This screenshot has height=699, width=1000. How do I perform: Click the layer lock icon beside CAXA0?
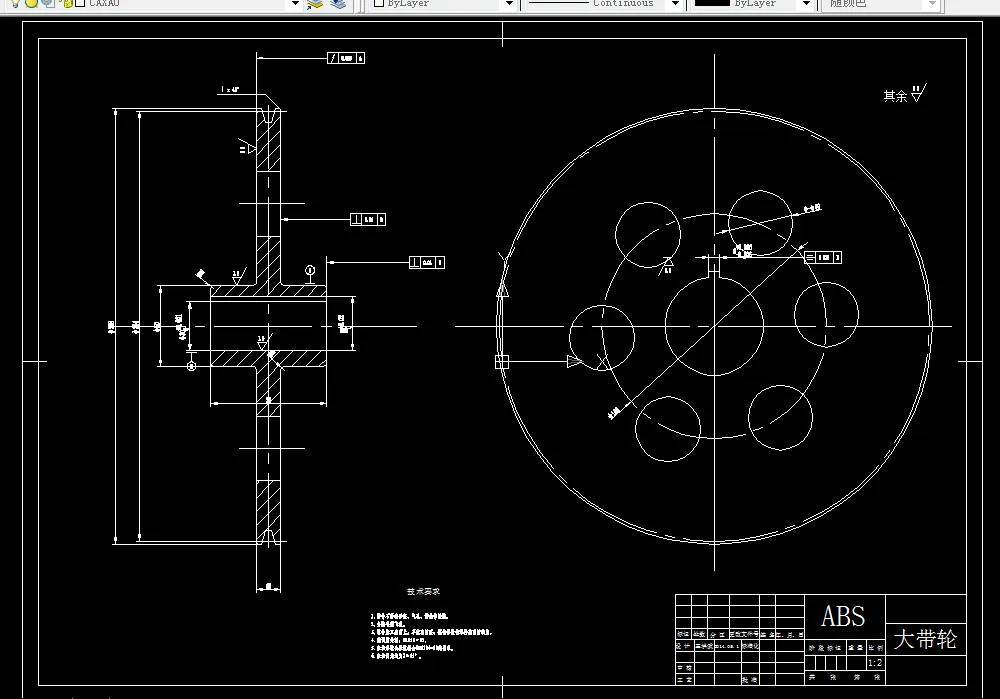[x=66, y=3]
